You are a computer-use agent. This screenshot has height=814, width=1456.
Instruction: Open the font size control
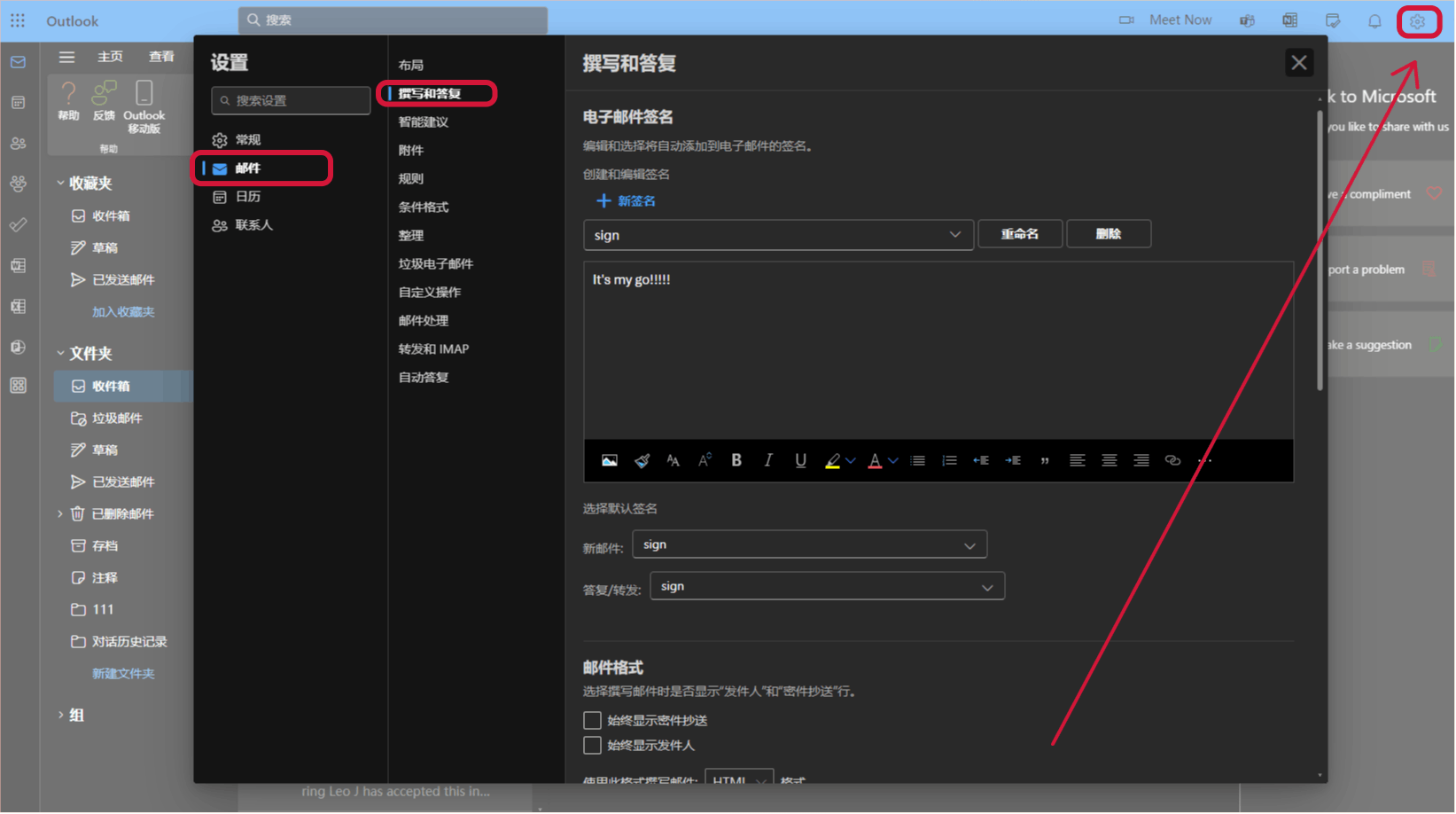pos(705,461)
